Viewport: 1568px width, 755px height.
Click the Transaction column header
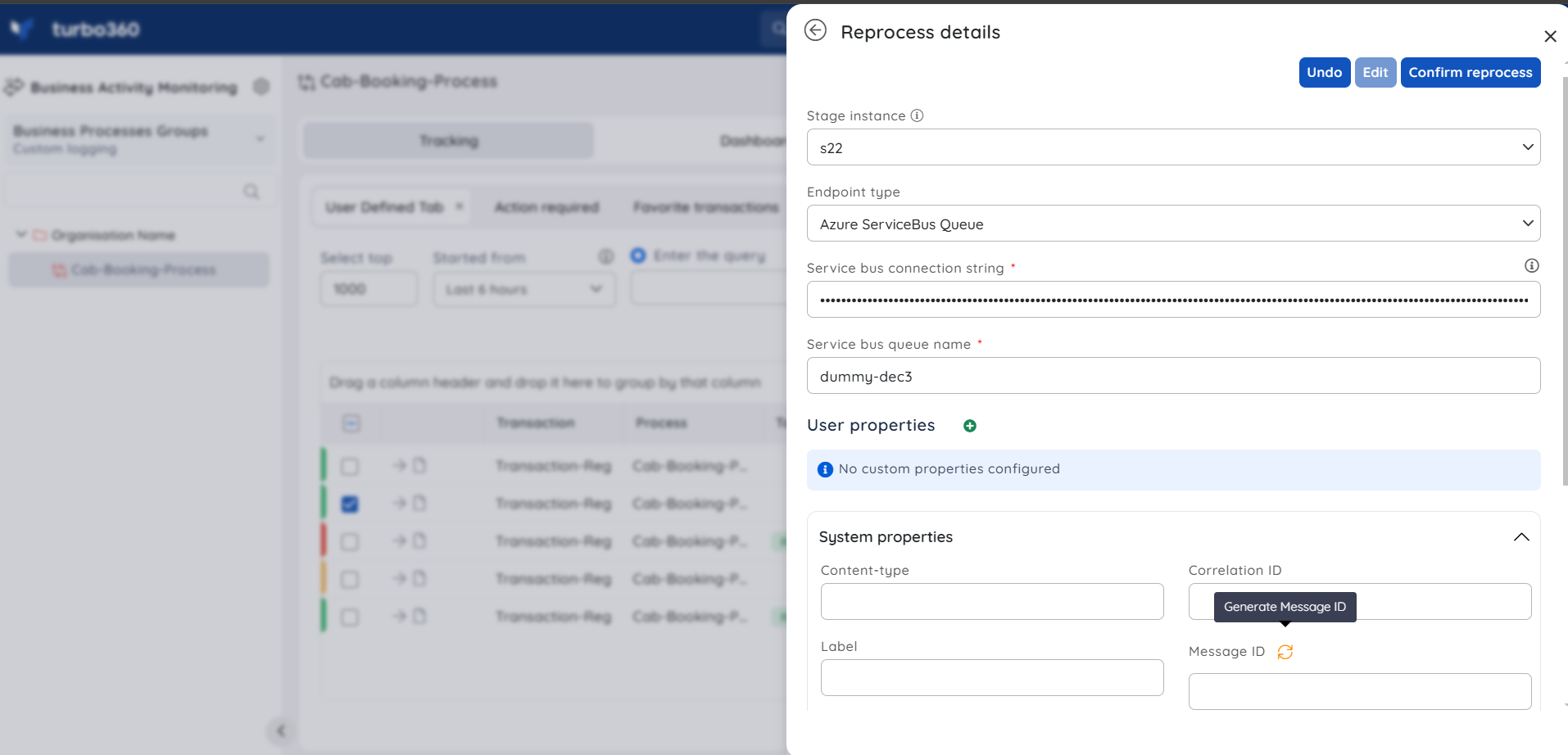536,423
